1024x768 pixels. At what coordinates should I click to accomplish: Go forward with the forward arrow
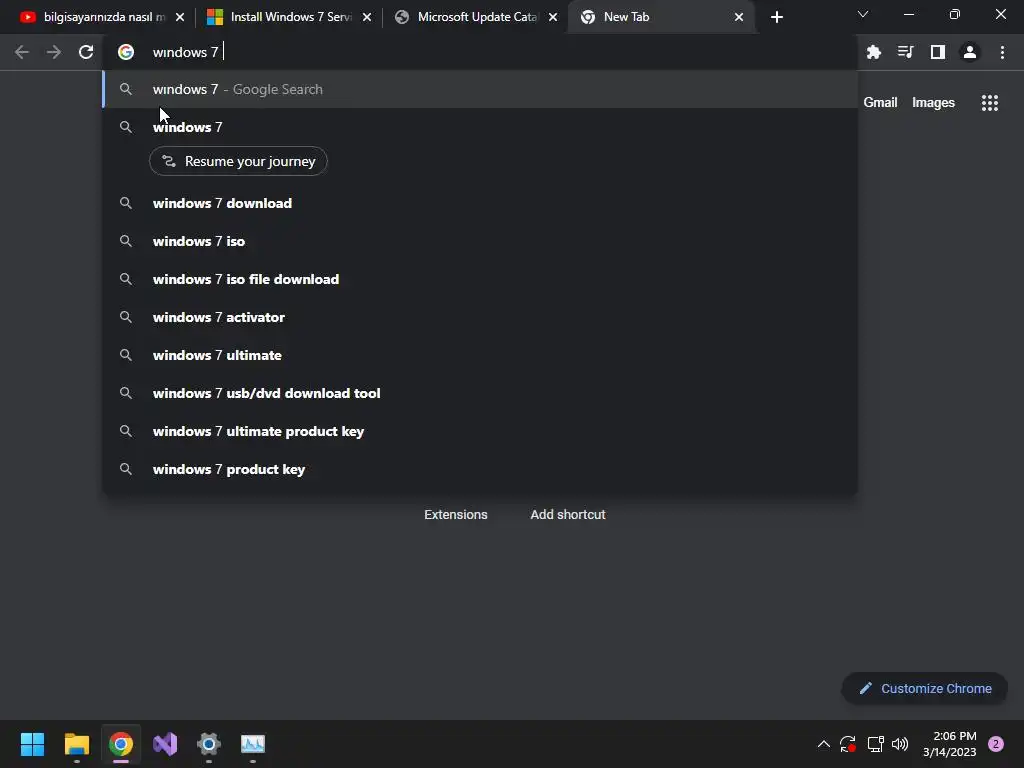[54, 52]
